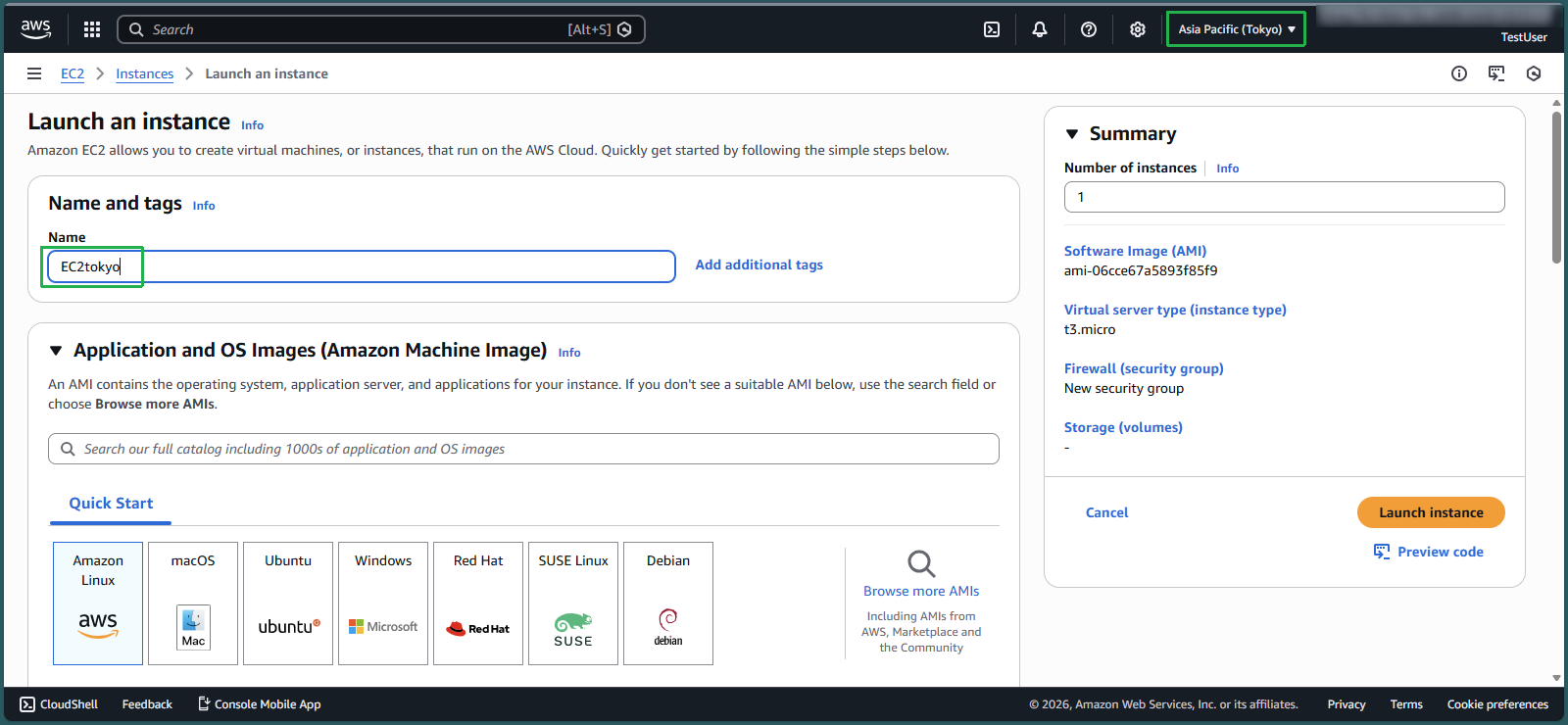Open the Asia Pacific (Tokyo) region dropdown
This screenshot has width=1568, height=725.
pos(1236,29)
